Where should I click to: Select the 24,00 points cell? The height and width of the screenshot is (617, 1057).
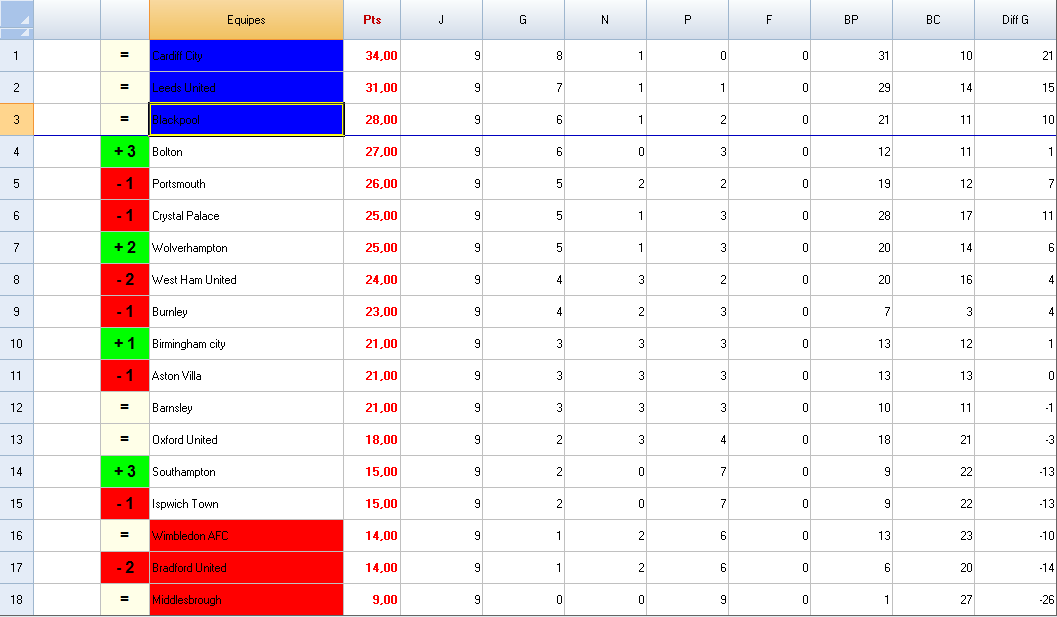372,279
